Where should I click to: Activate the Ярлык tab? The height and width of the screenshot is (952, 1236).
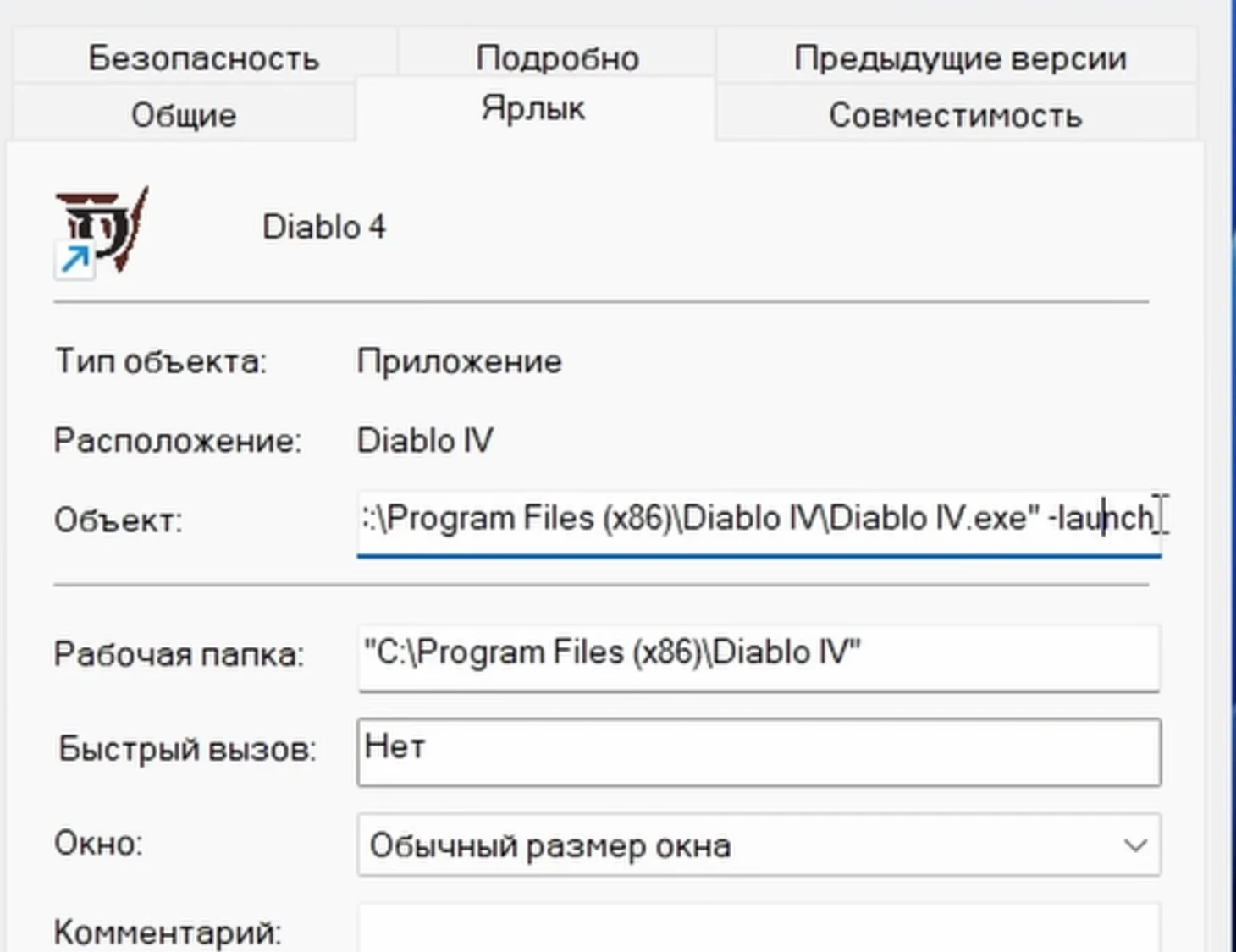click(x=533, y=109)
